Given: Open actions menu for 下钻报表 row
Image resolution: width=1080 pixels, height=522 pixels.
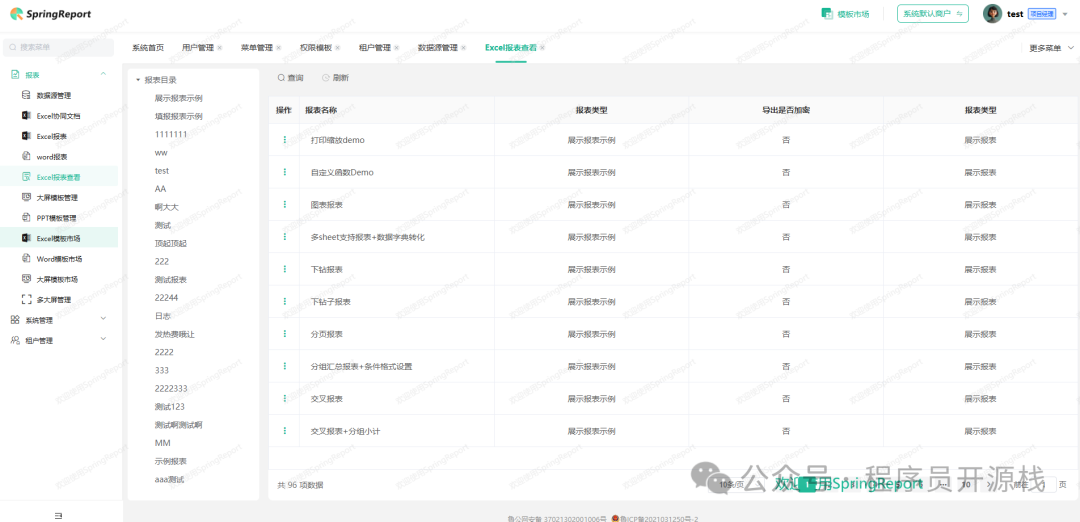Looking at the screenshot, I should click(284, 269).
